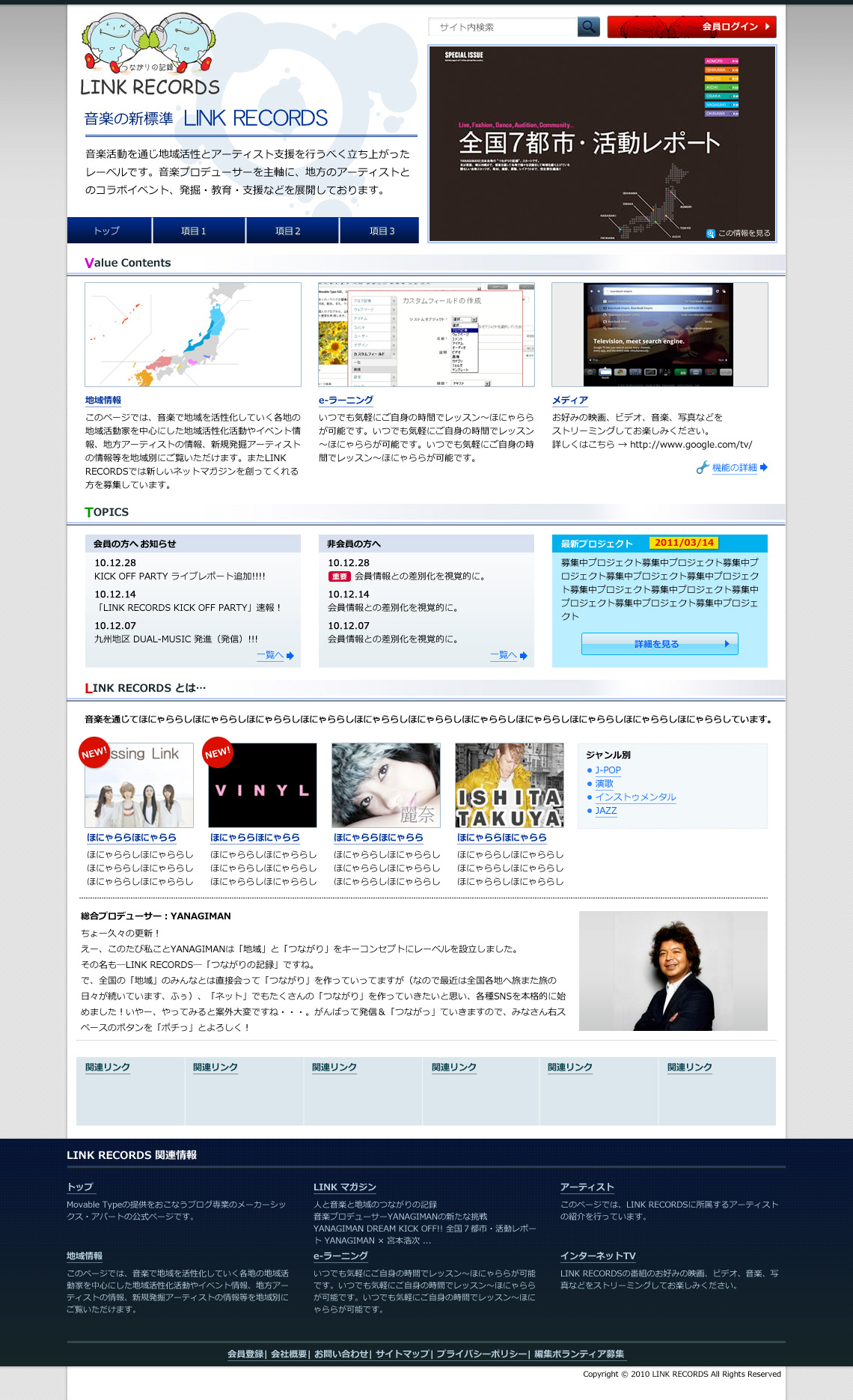Click the ISHITA TAKUYA artist thumbnail
This screenshot has width=853, height=1400.
tap(510, 785)
